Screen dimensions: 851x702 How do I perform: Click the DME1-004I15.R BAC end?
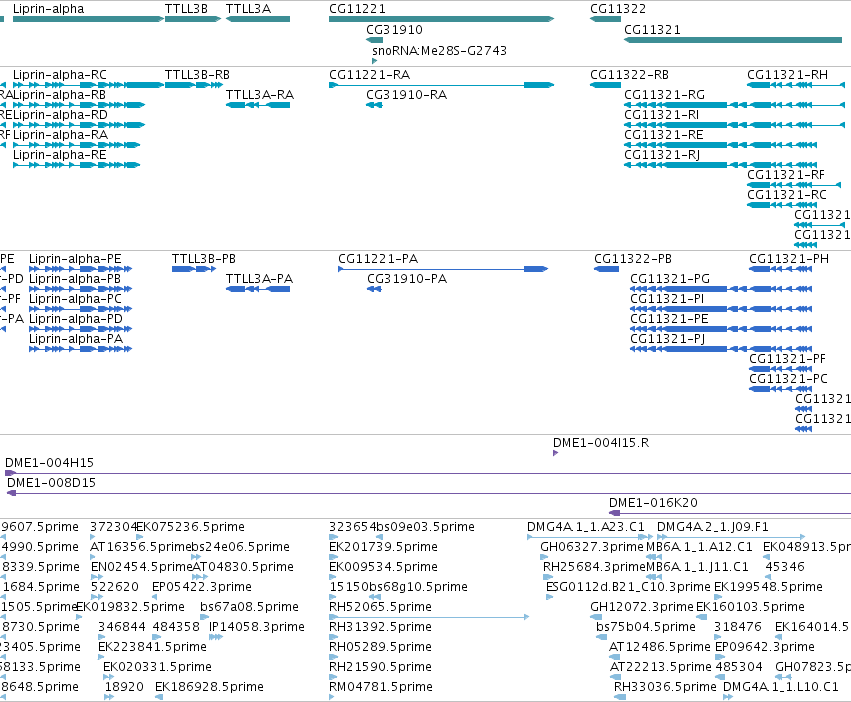click(x=555, y=453)
